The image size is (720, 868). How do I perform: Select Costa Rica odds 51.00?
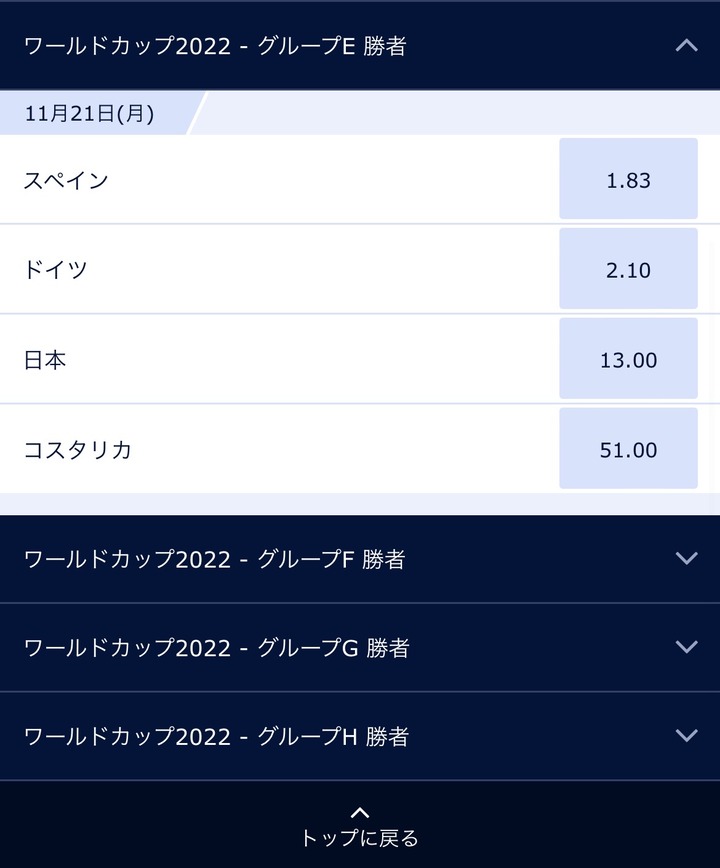tap(628, 448)
